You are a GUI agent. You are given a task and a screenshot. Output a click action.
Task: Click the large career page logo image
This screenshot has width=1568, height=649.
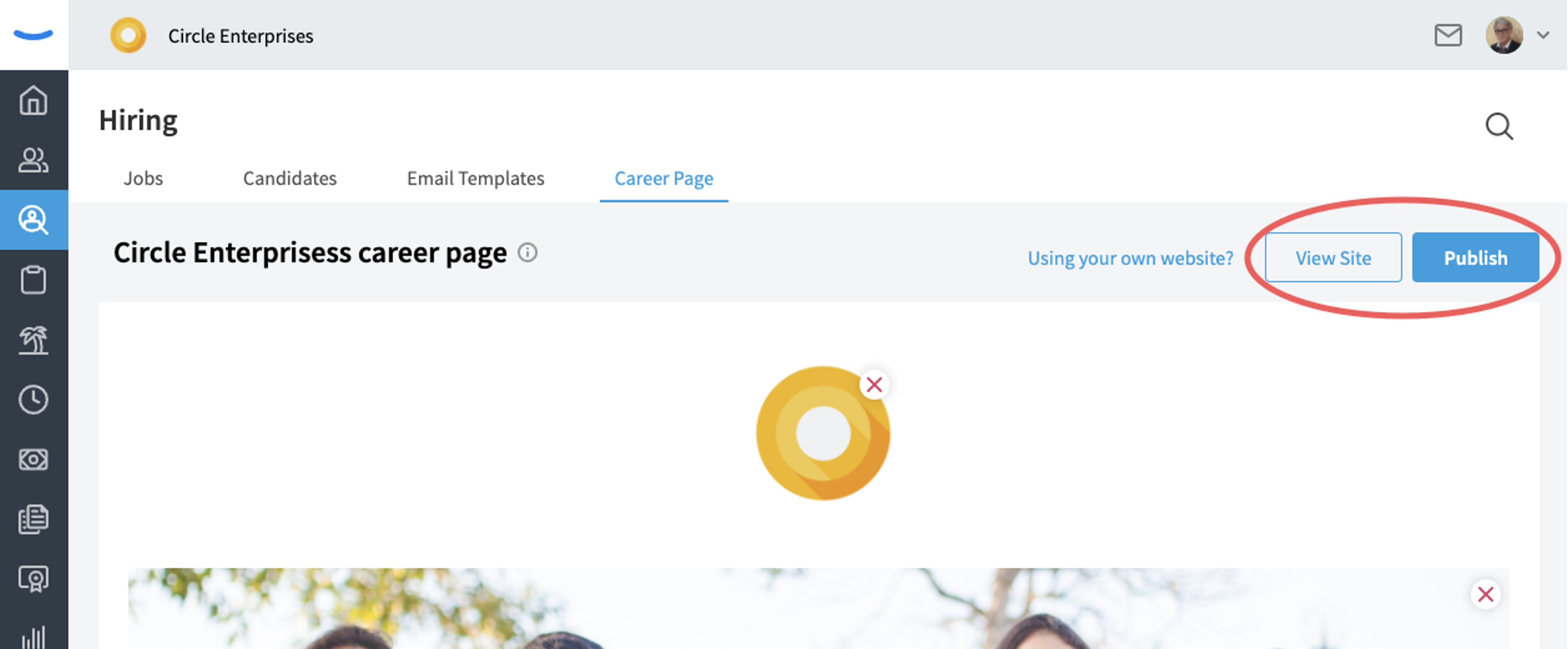[x=823, y=433]
